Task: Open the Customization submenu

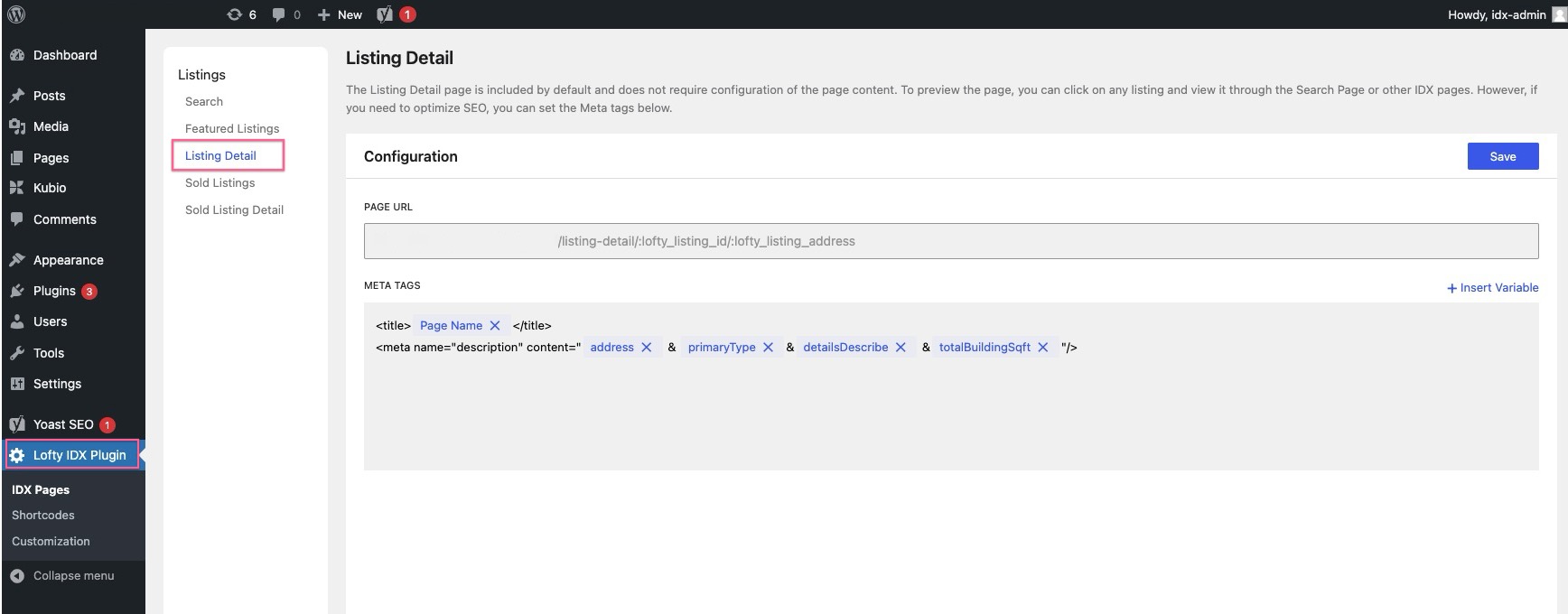Action: click(x=51, y=541)
